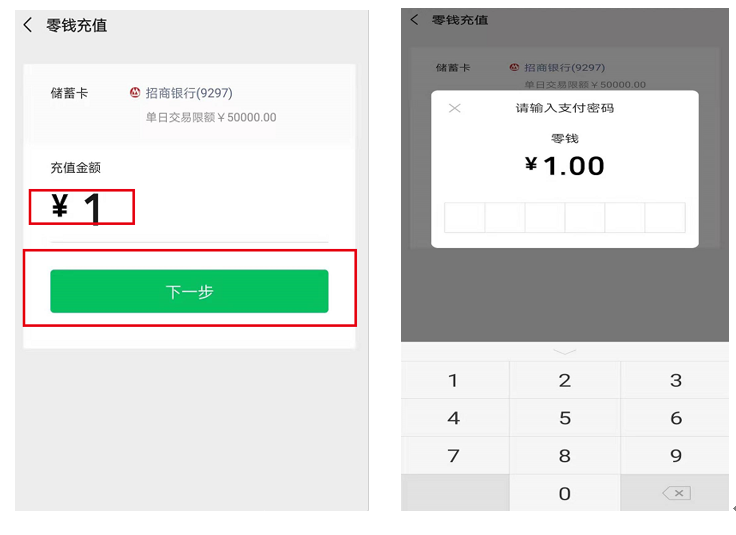
Task: Tap the first payment password box
Action: pos(465,217)
